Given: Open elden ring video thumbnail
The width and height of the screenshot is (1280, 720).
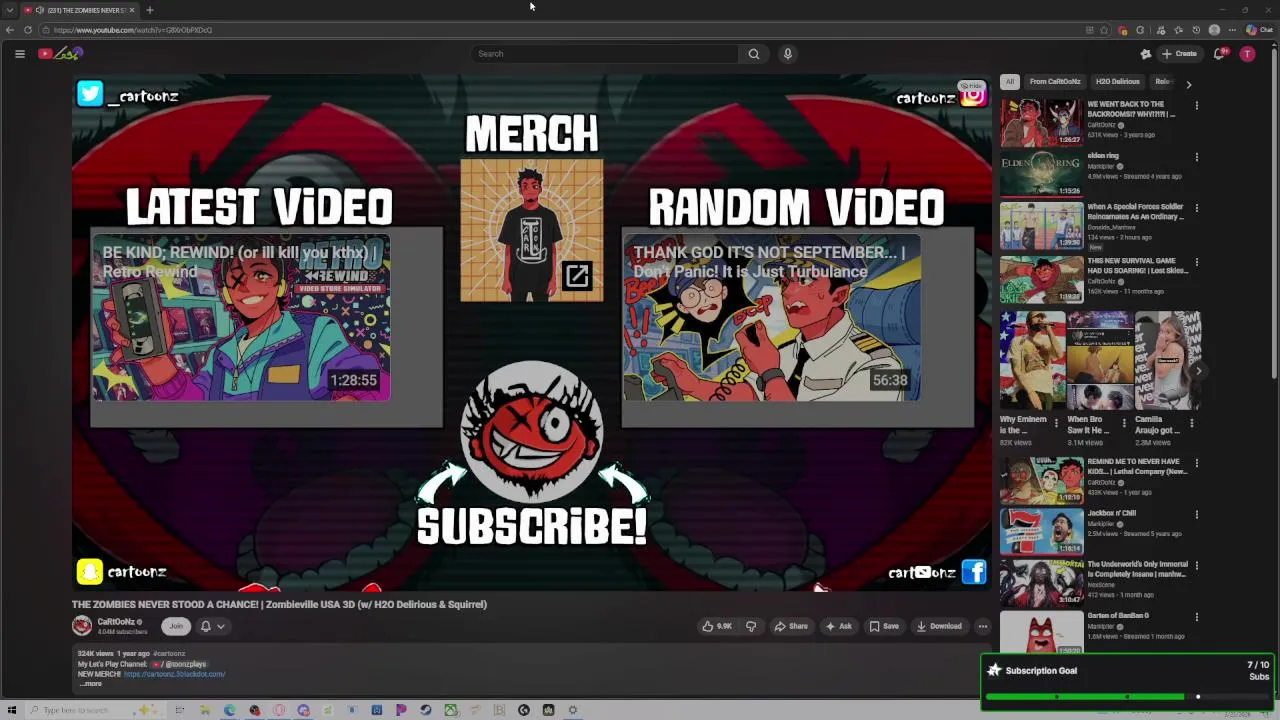Looking at the screenshot, I should point(1041,175).
